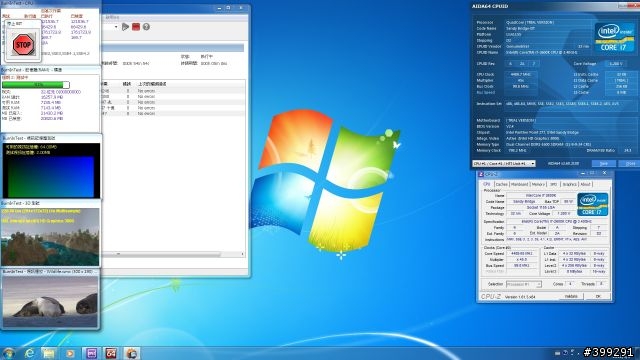
Task: Expand the BurnInTest toolbar dropdown arrow
Action: click(116, 27)
